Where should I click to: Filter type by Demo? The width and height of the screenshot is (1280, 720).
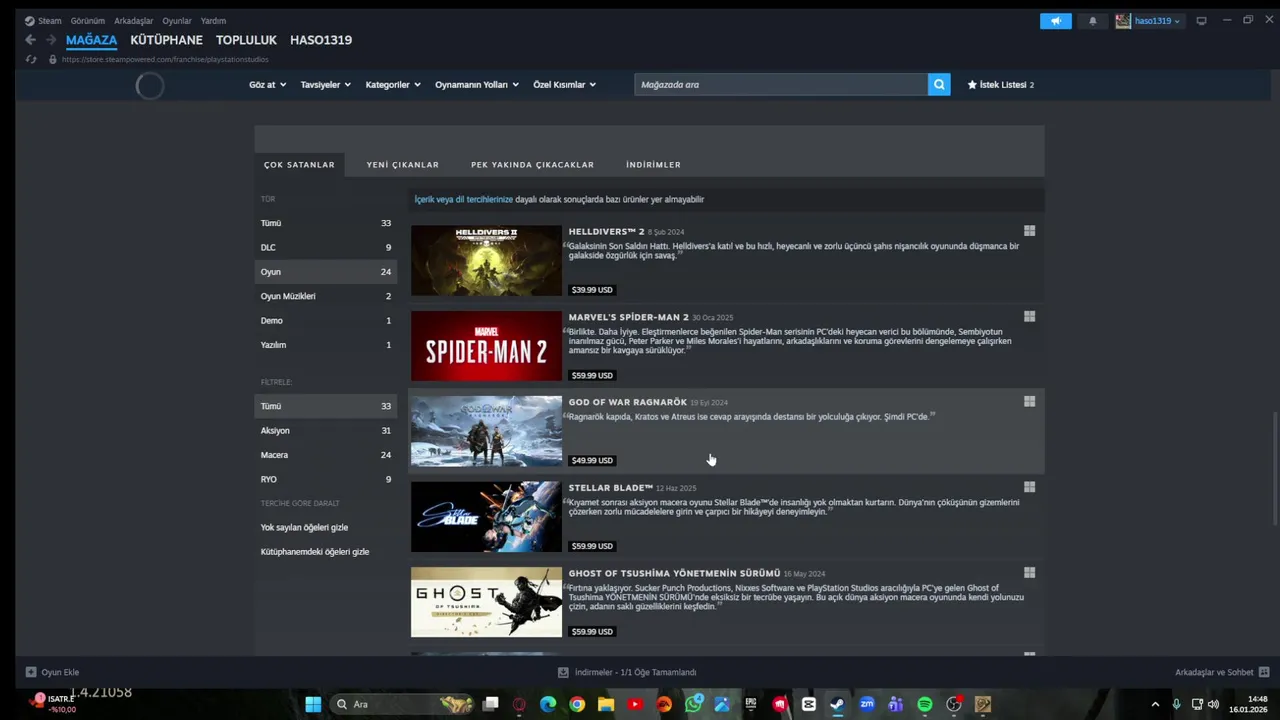[x=326, y=320]
